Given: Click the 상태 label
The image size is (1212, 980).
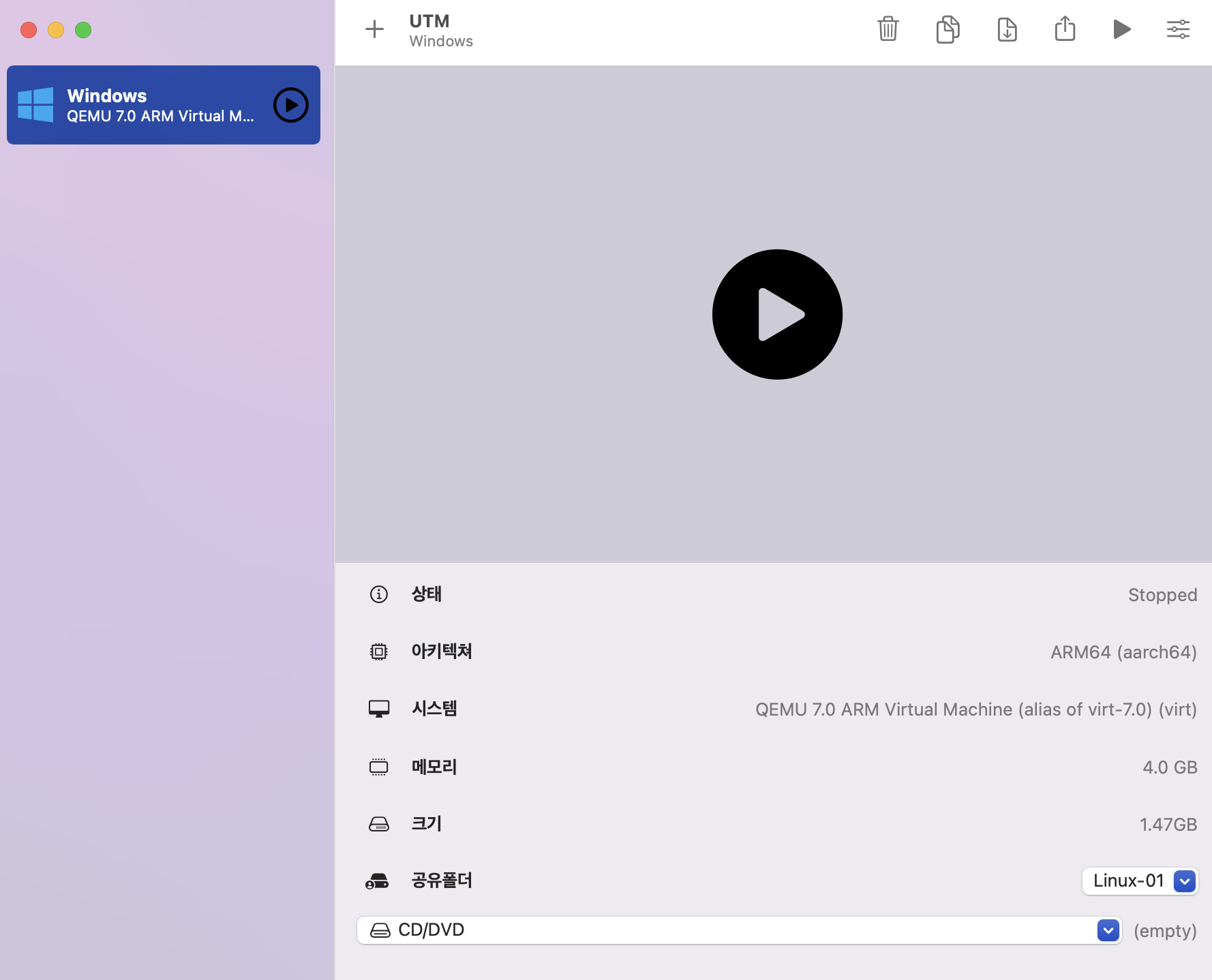Looking at the screenshot, I should point(427,594).
